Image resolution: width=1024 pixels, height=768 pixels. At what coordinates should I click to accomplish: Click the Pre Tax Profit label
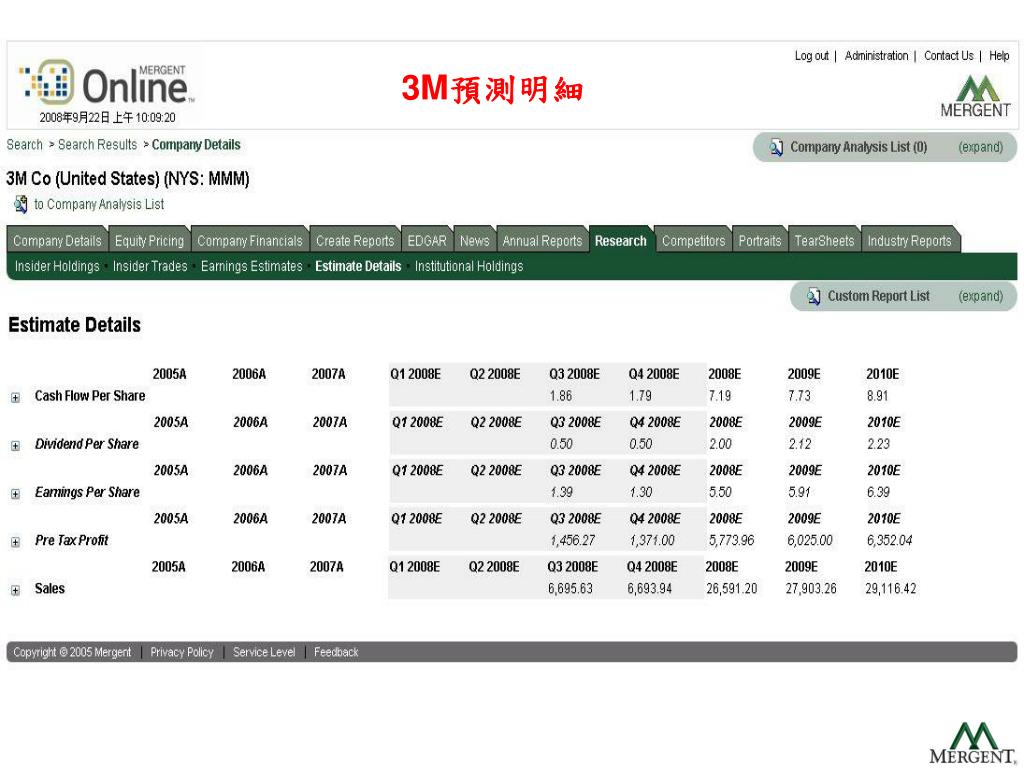click(72, 541)
